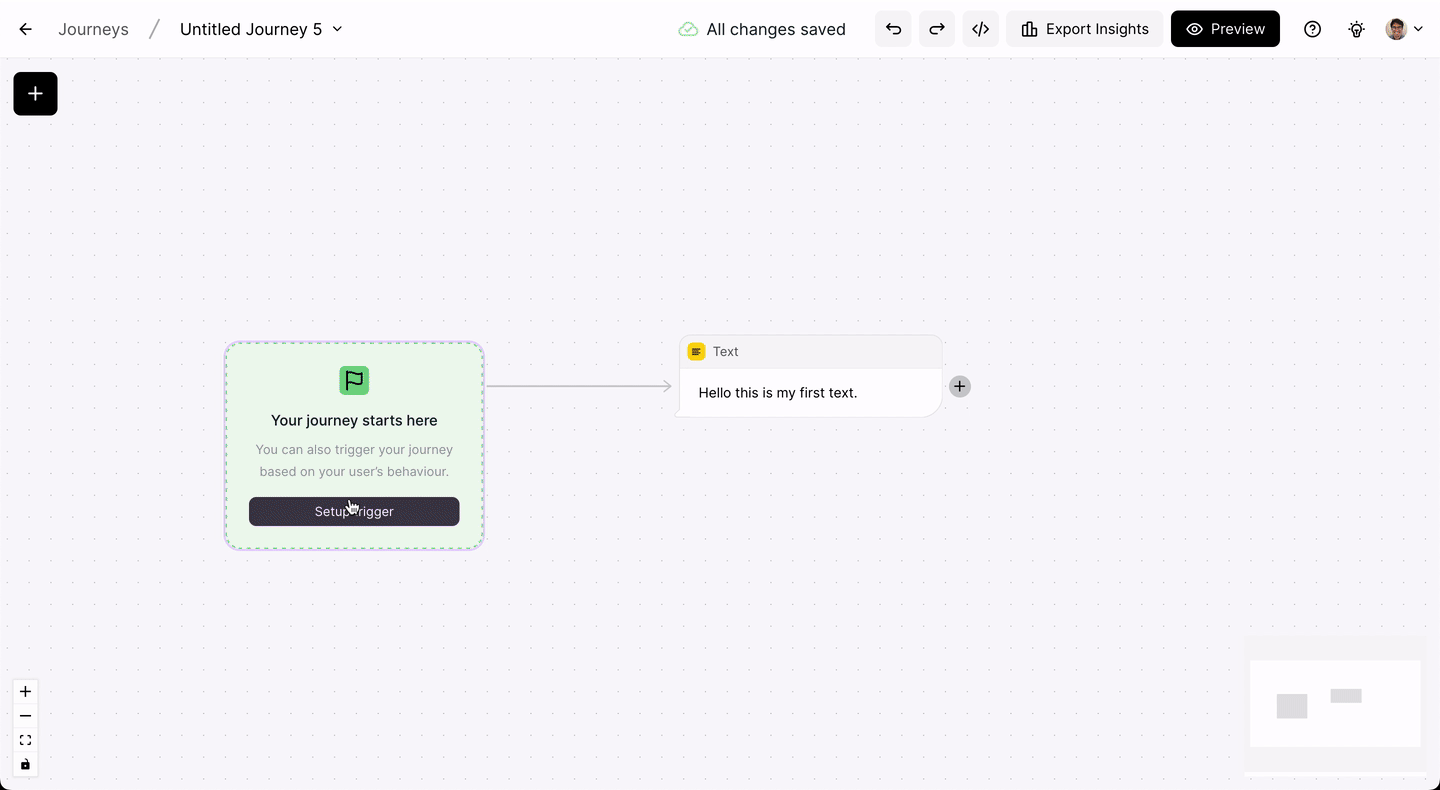This screenshot has width=1440, height=790.
Task: Click the green flag start icon
Action: [x=354, y=380]
